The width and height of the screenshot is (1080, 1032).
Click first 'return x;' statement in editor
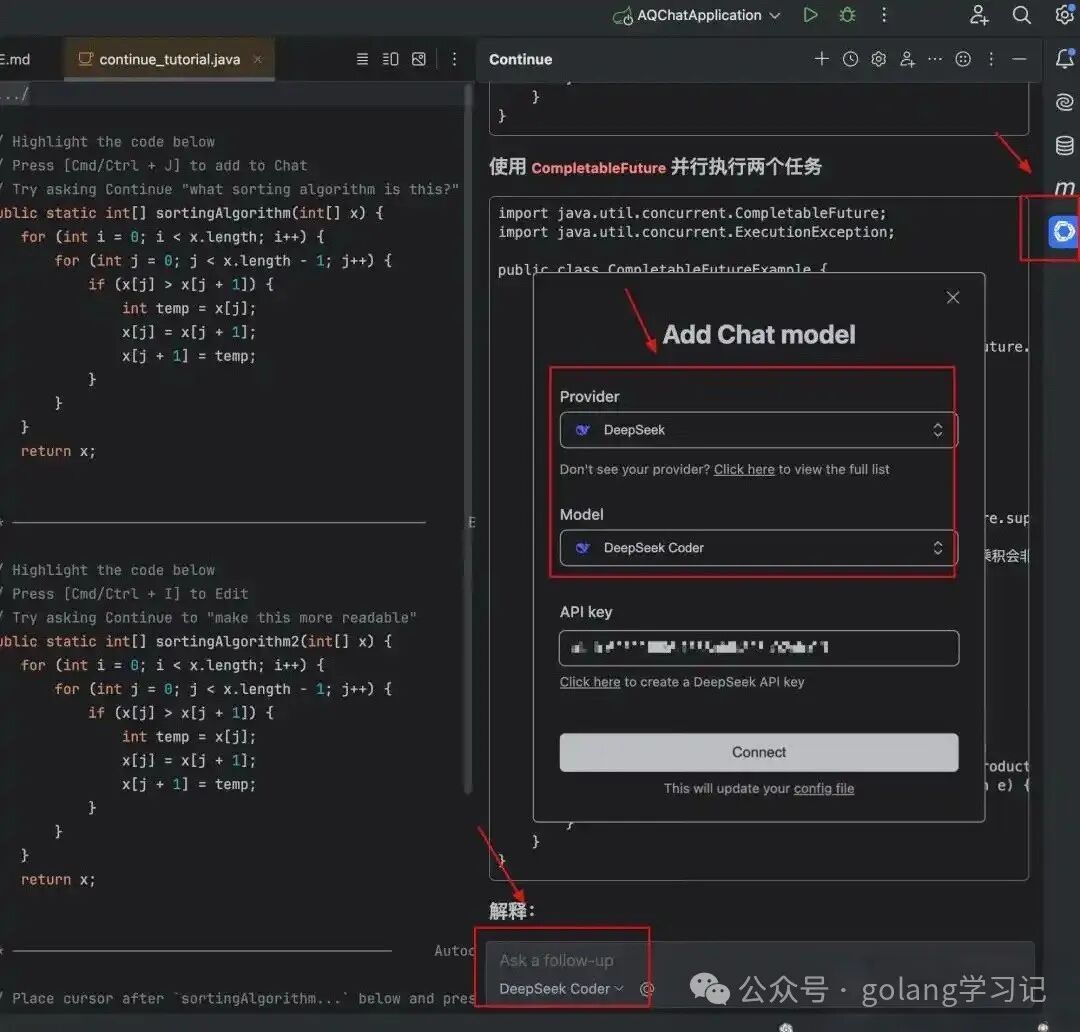(x=58, y=451)
